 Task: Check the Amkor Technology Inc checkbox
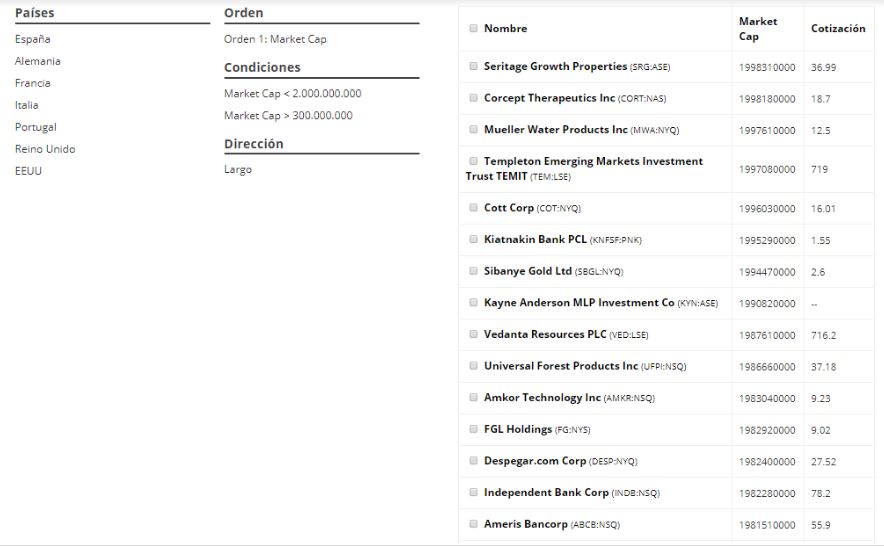(x=474, y=398)
